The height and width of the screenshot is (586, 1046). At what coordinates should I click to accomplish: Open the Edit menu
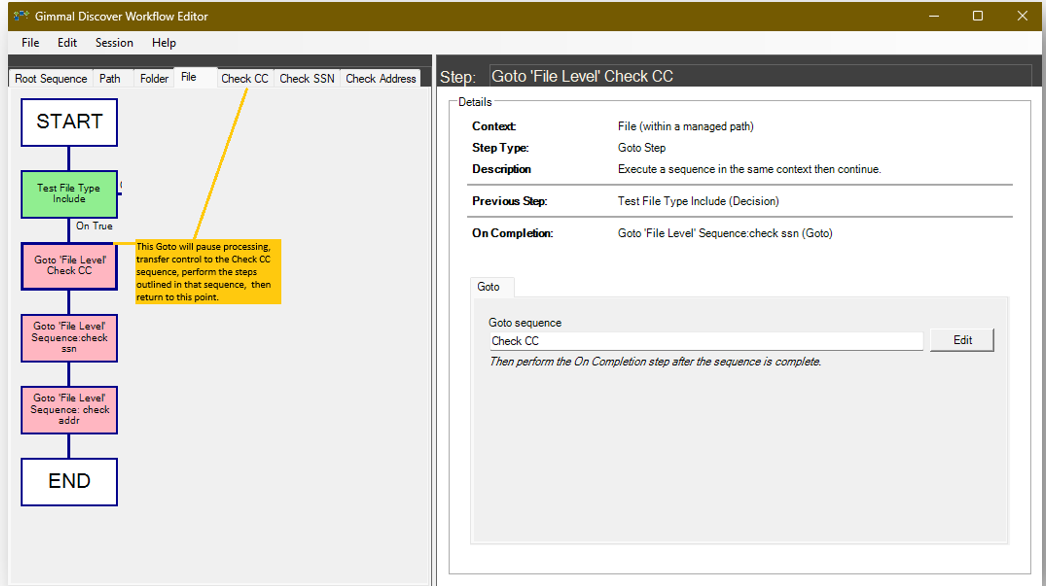[67, 43]
